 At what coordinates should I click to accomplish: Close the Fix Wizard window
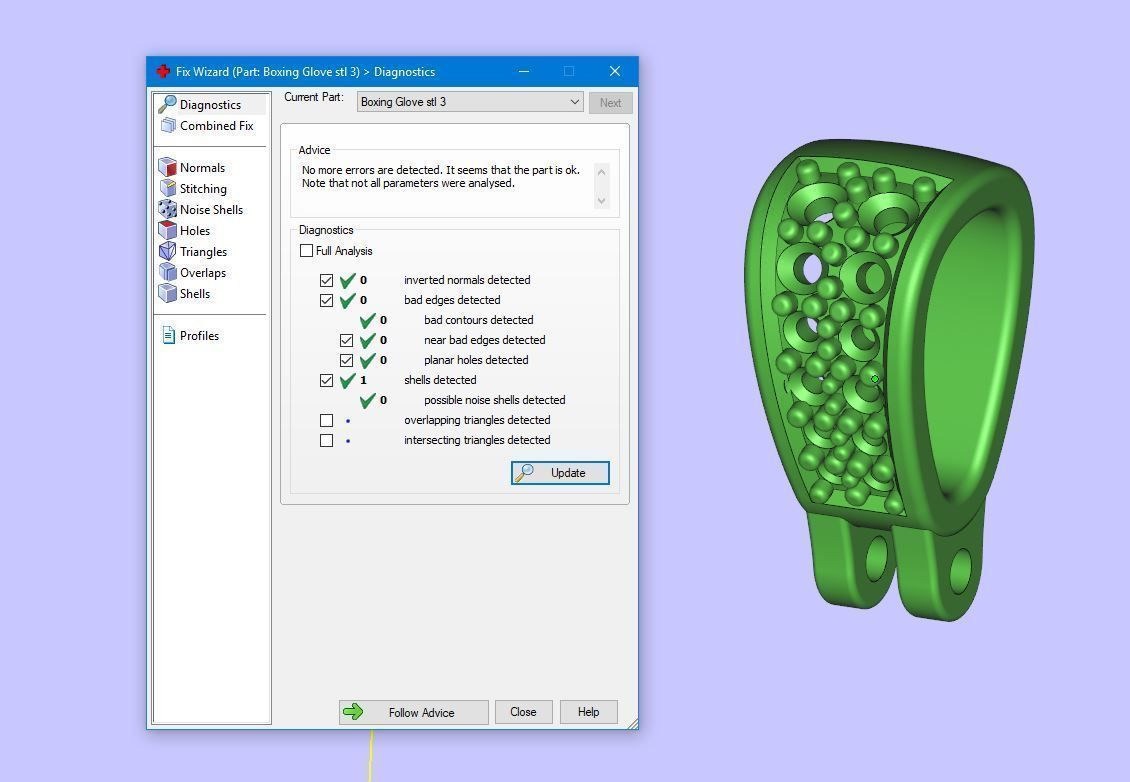(615, 71)
